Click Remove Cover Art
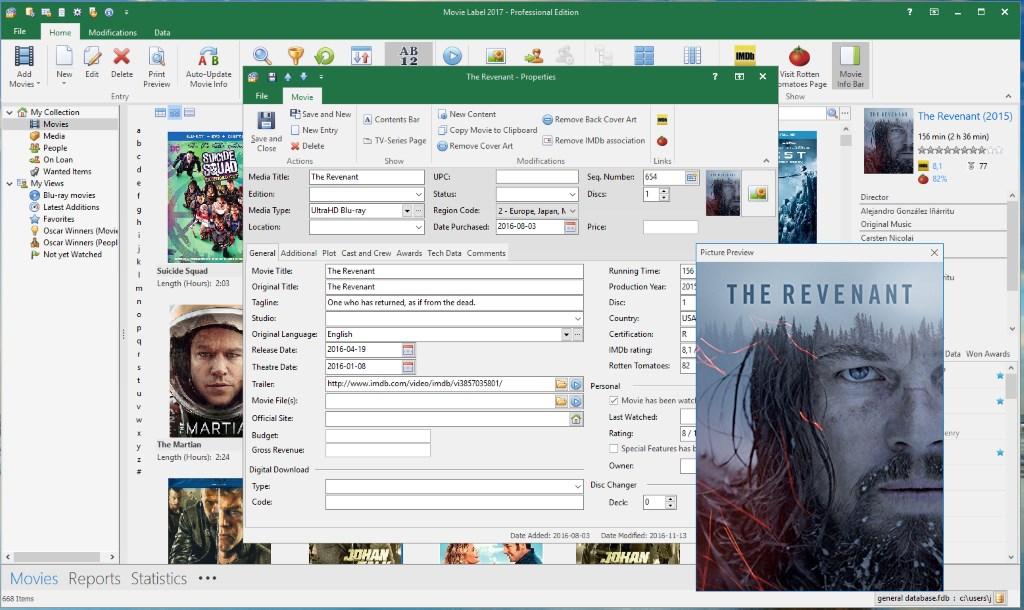 pos(475,146)
